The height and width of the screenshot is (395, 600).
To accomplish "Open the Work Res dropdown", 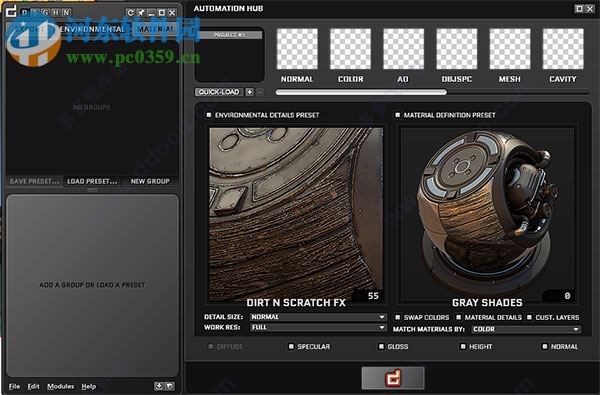I will 318,328.
